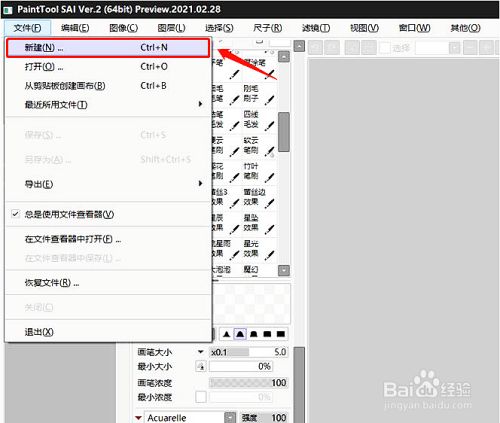
Task: Click the brush list scroll down arrow
Action: pyautogui.click(x=284, y=270)
